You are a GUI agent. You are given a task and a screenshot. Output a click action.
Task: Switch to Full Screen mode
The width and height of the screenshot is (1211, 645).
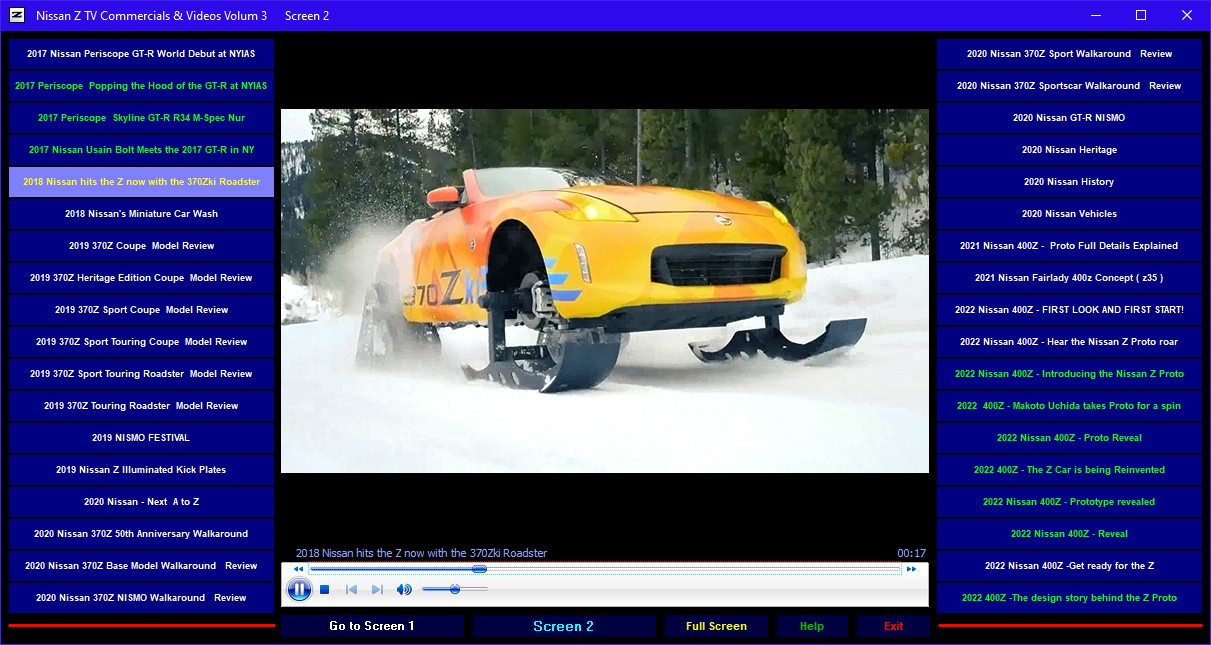[716, 626]
